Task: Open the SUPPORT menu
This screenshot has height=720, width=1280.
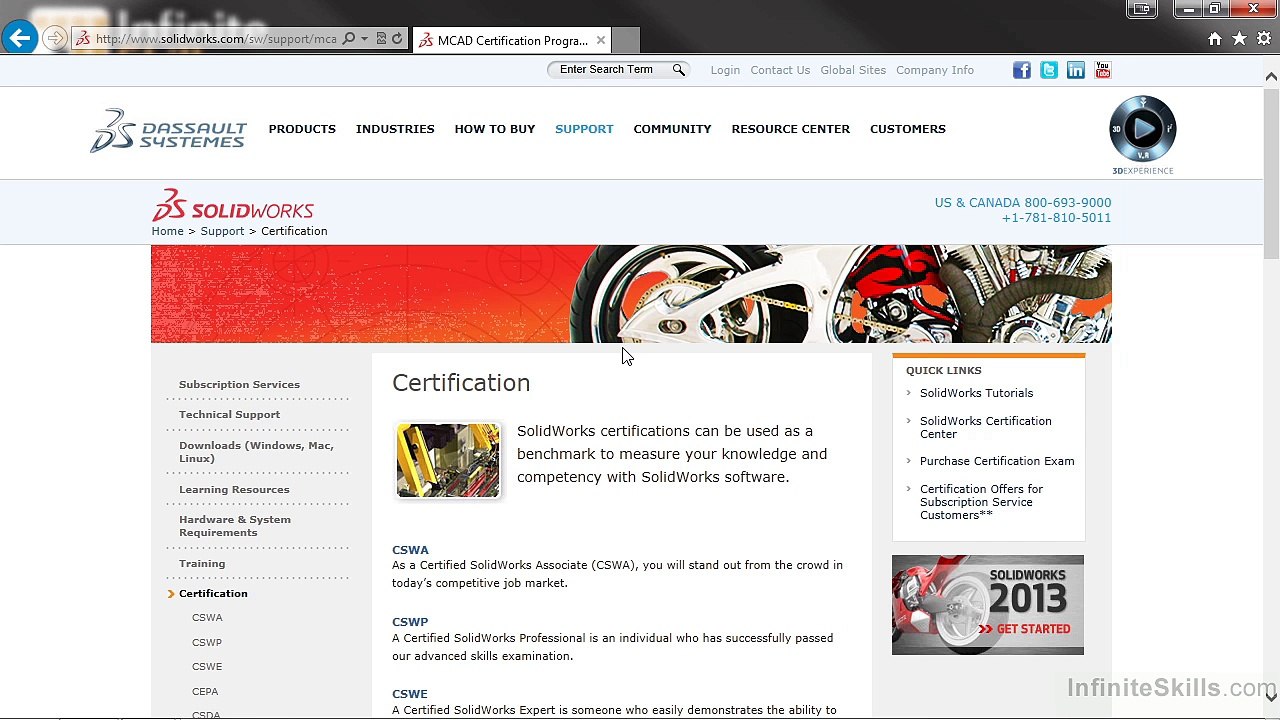Action: click(584, 129)
